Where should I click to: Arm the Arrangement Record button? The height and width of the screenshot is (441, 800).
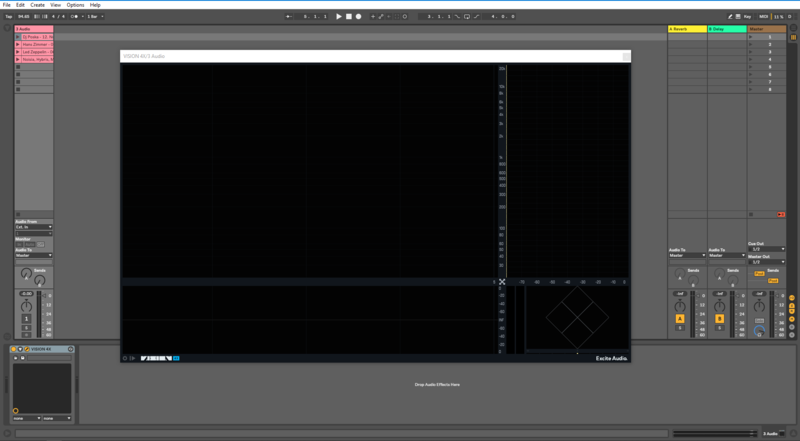click(358, 16)
